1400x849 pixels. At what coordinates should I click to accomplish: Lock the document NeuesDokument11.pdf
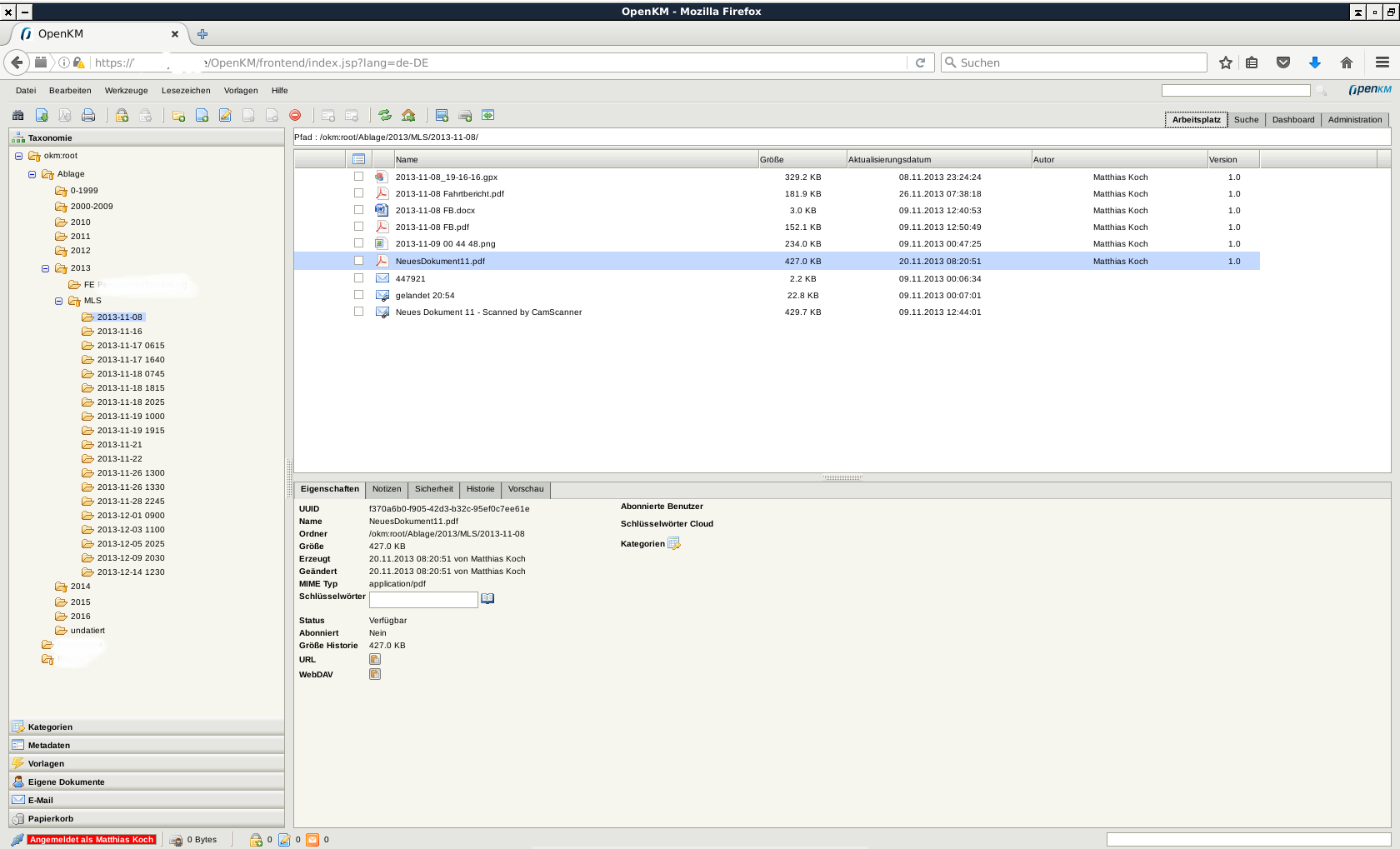point(122,114)
